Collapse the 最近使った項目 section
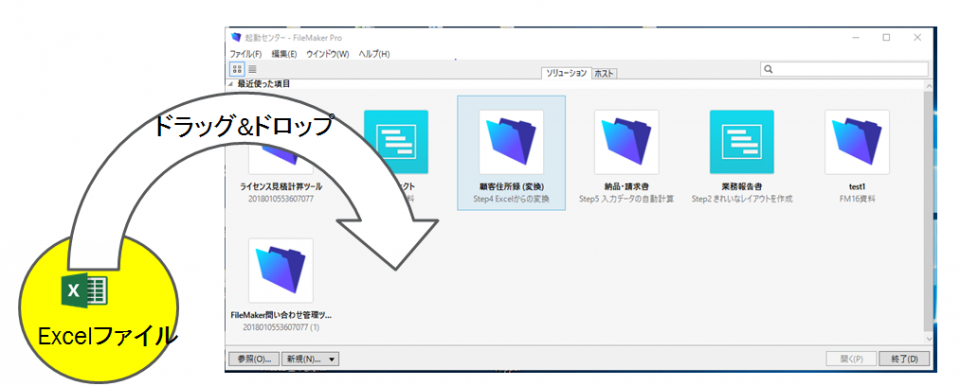 click(231, 84)
